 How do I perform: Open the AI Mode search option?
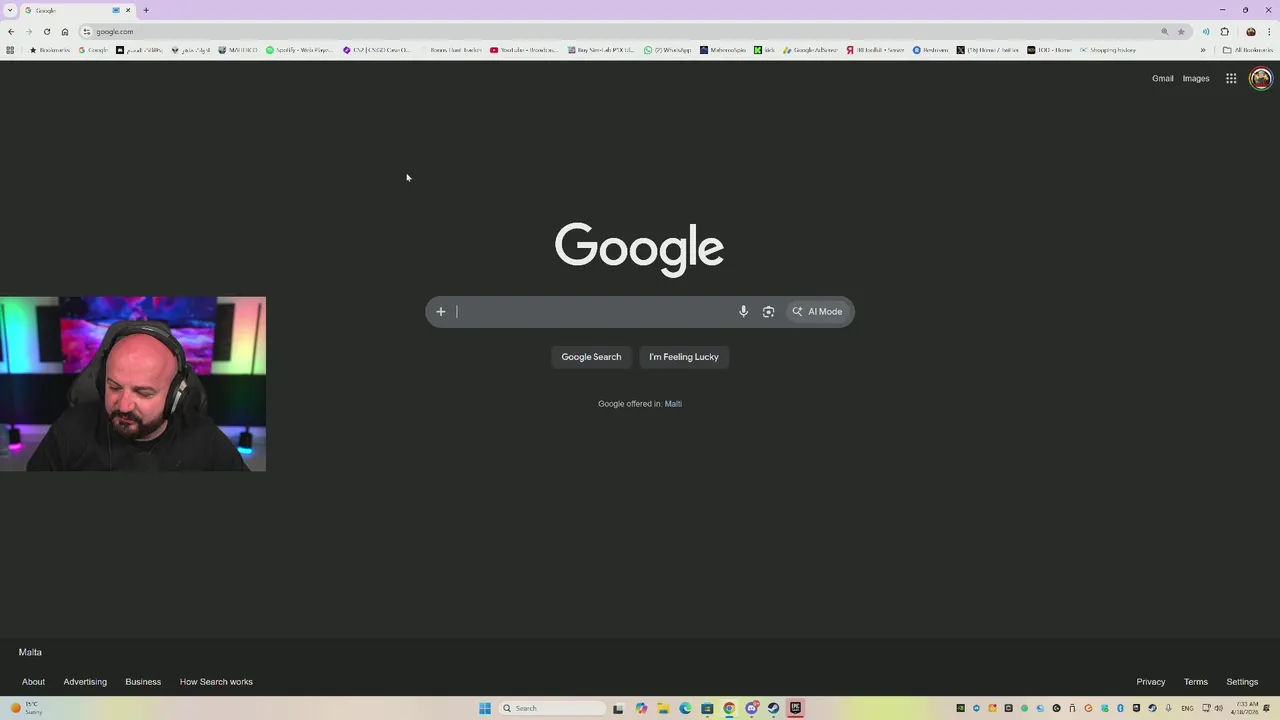[817, 312]
